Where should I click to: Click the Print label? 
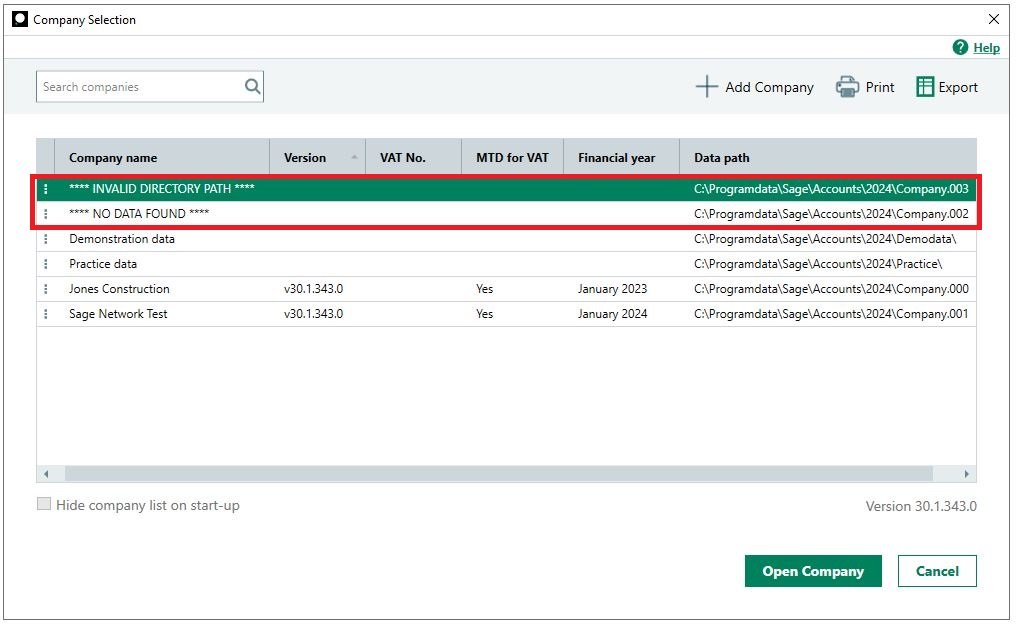[x=879, y=87]
